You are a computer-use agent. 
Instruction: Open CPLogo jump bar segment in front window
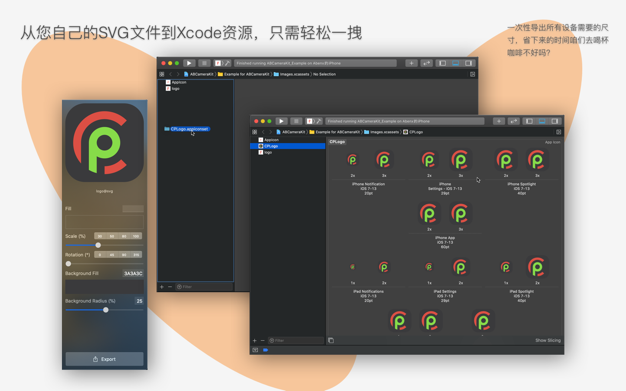(x=413, y=132)
